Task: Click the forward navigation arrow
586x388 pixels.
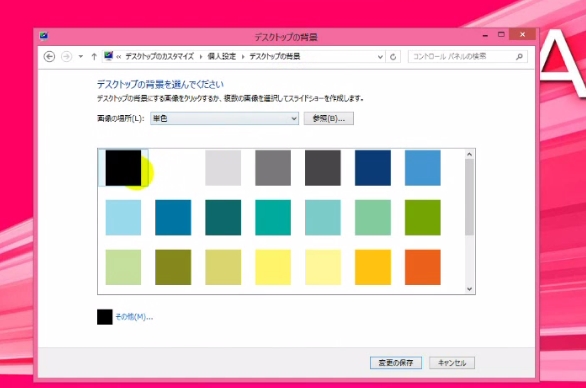Action: tap(67, 56)
